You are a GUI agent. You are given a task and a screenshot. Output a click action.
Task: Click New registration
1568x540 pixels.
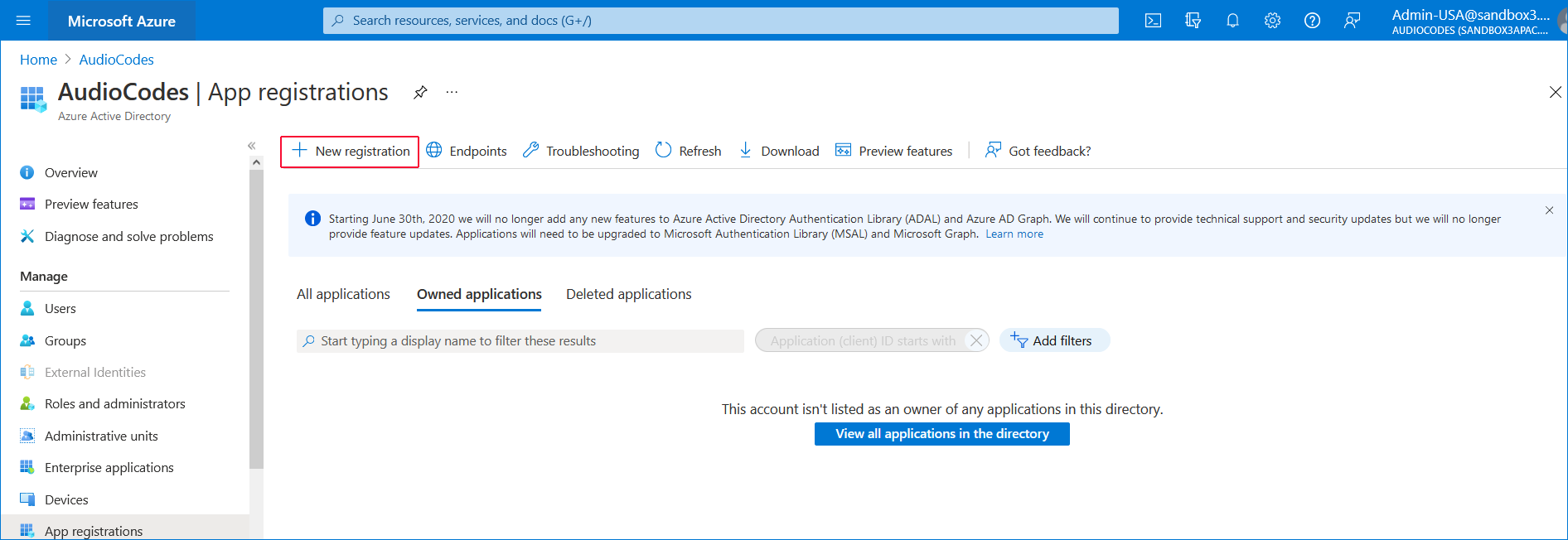[350, 152]
